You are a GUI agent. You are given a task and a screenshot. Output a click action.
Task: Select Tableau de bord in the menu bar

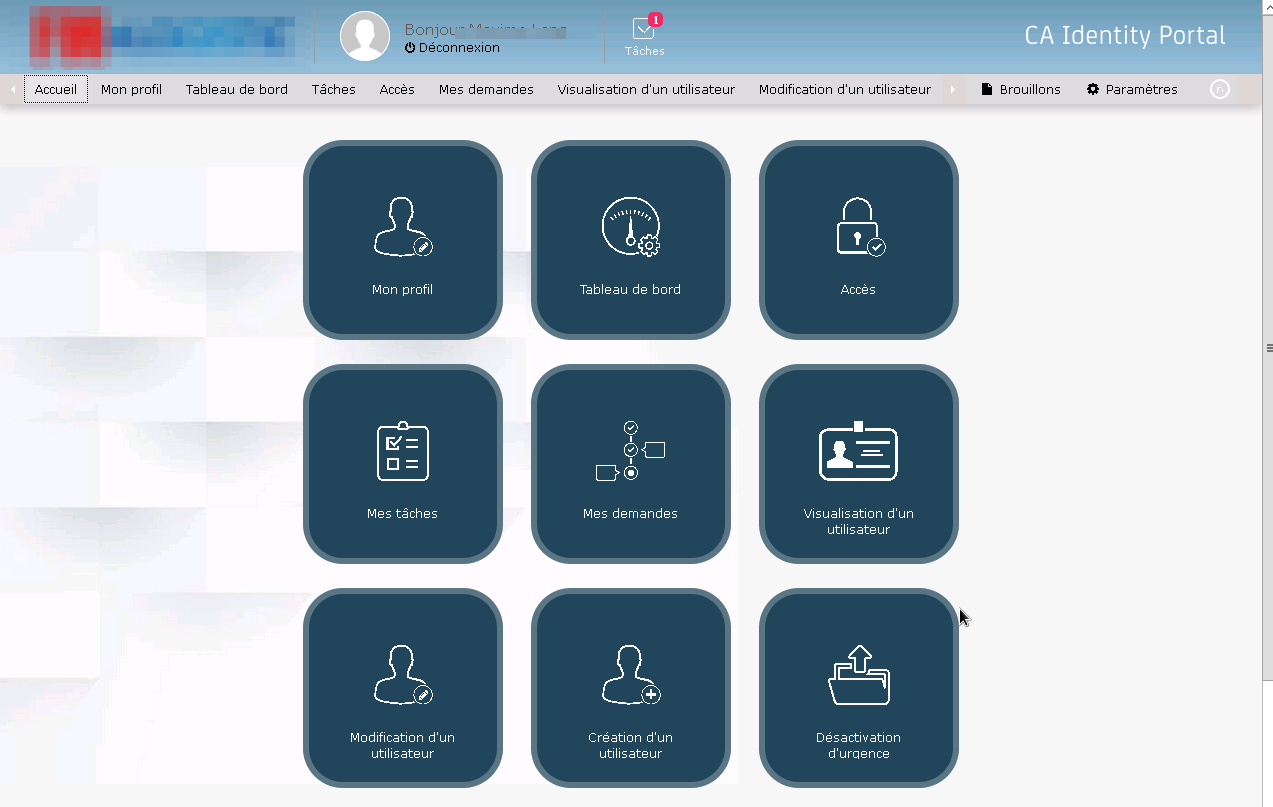coord(237,89)
